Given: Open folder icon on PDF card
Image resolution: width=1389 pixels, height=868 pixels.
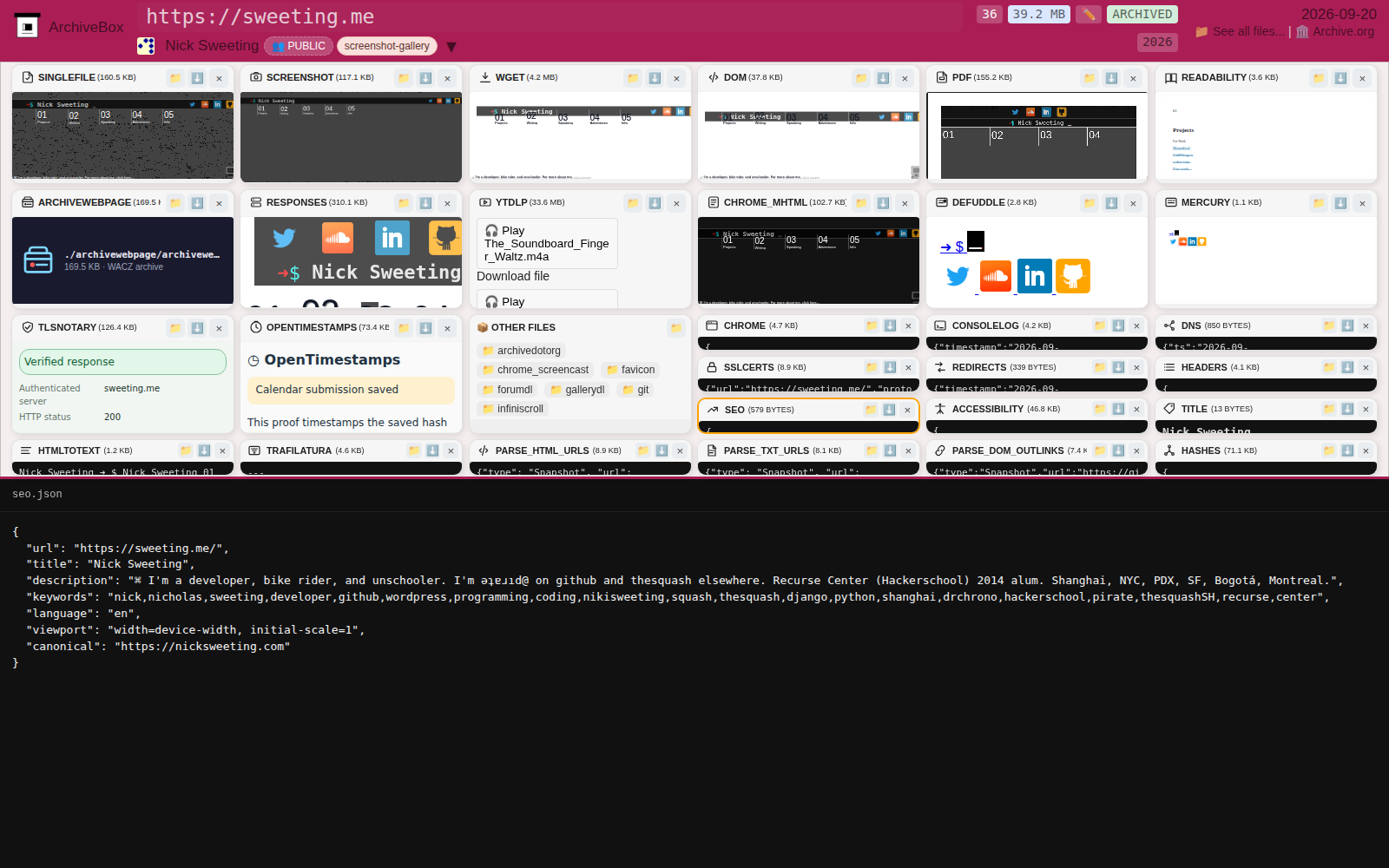Looking at the screenshot, I should (x=1089, y=78).
